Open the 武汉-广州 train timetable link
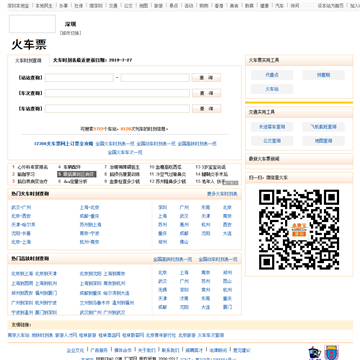Viewport: 360px width, 360px height. click(21, 207)
